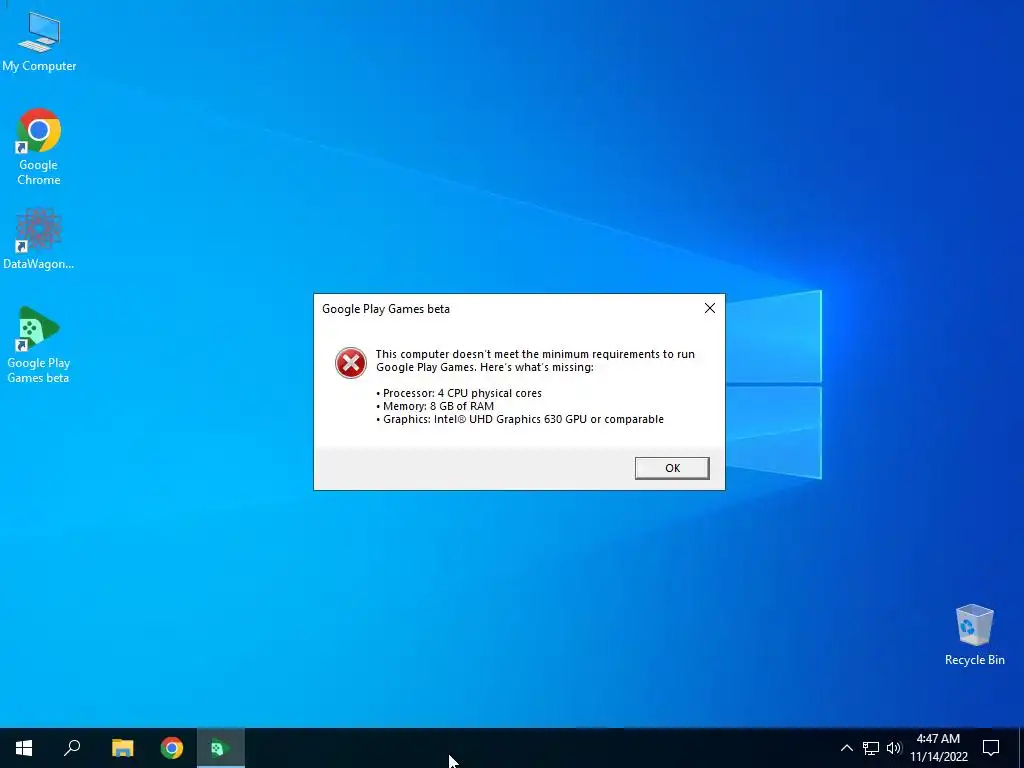Select the Google Play Games beta desktop shortcut
The width and height of the screenshot is (1024, 768).
coord(38,344)
